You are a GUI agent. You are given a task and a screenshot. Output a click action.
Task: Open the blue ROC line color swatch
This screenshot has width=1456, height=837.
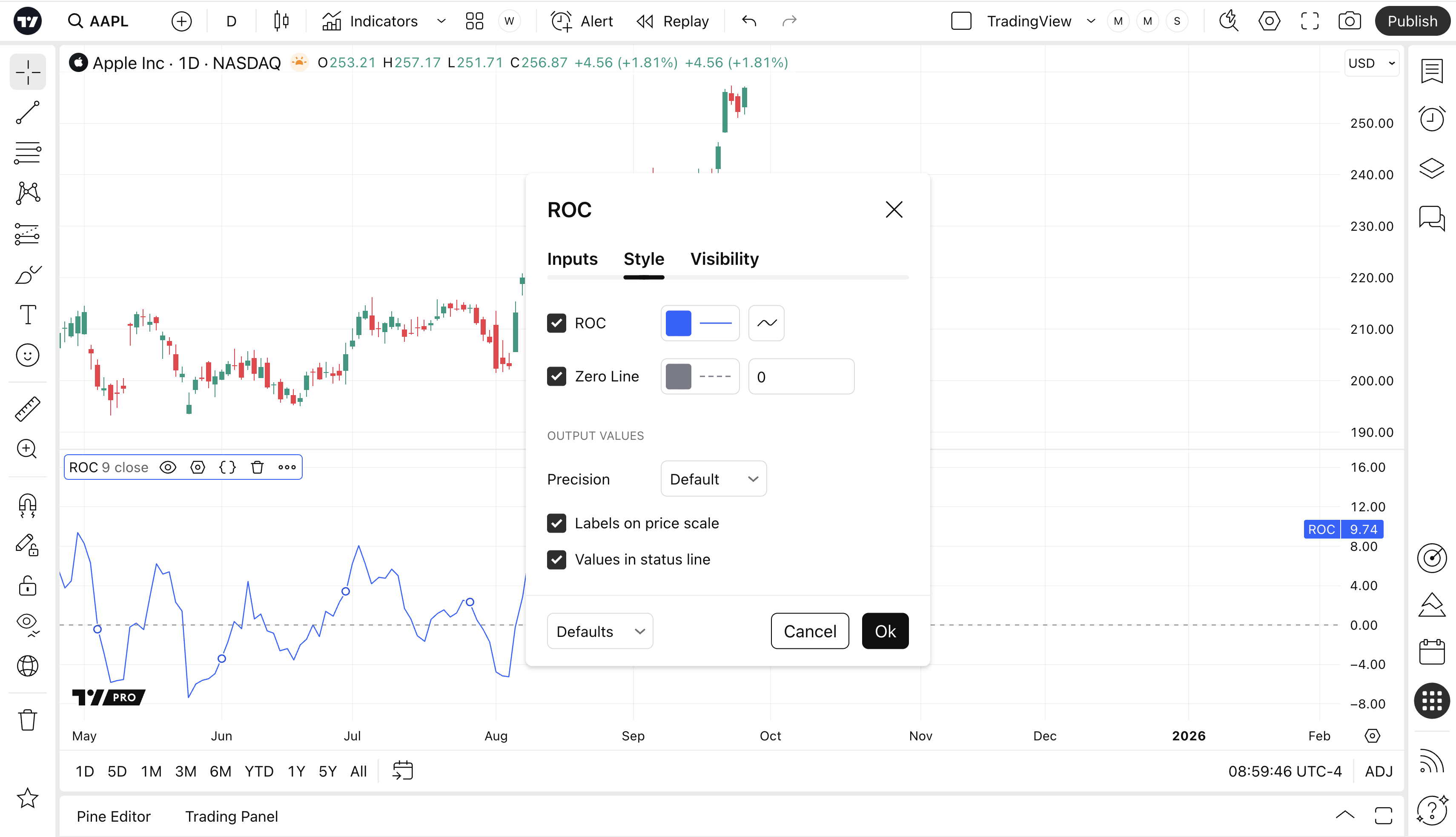point(678,323)
